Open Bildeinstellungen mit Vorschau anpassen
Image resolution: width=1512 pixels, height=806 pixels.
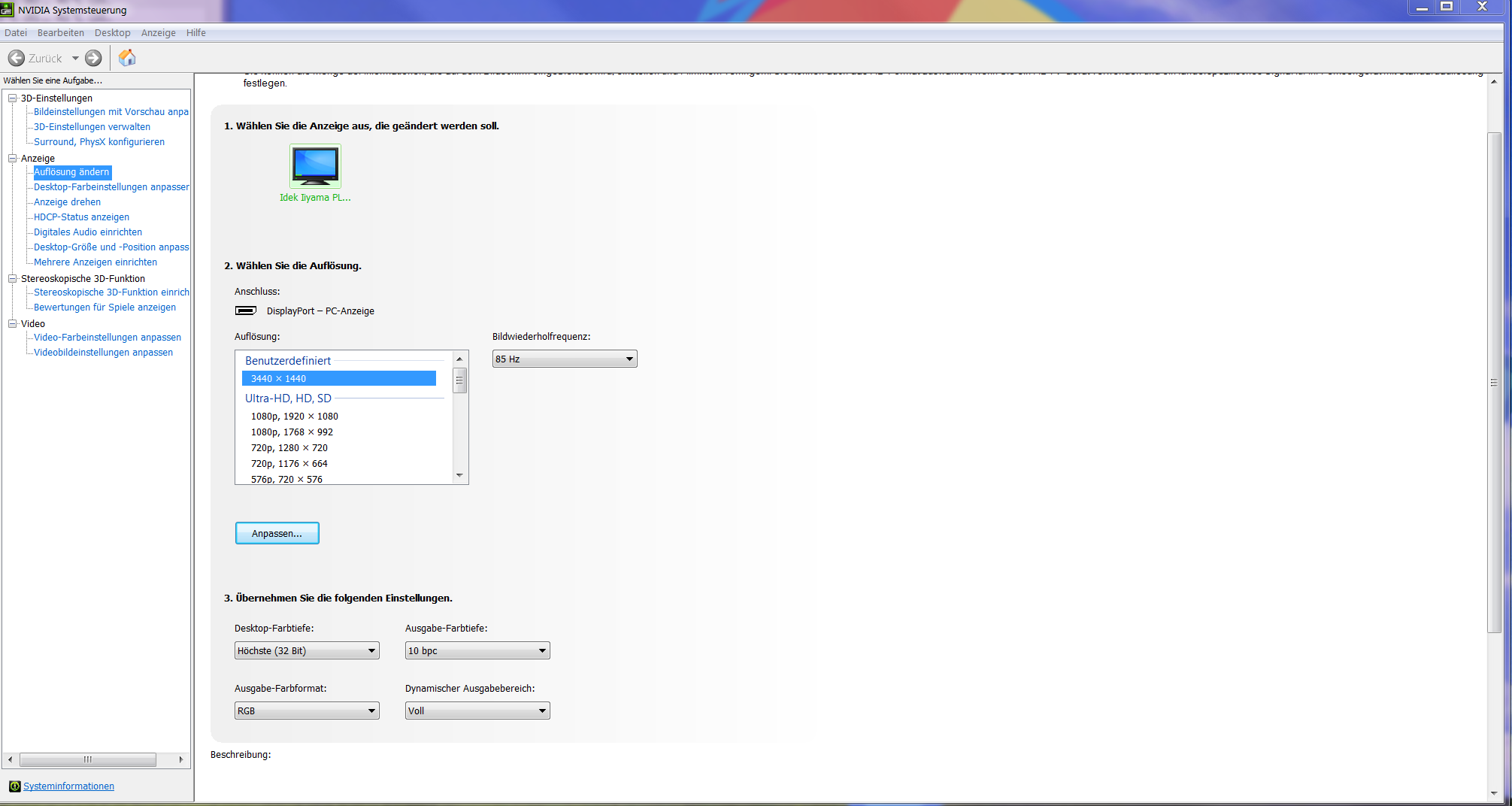point(111,112)
